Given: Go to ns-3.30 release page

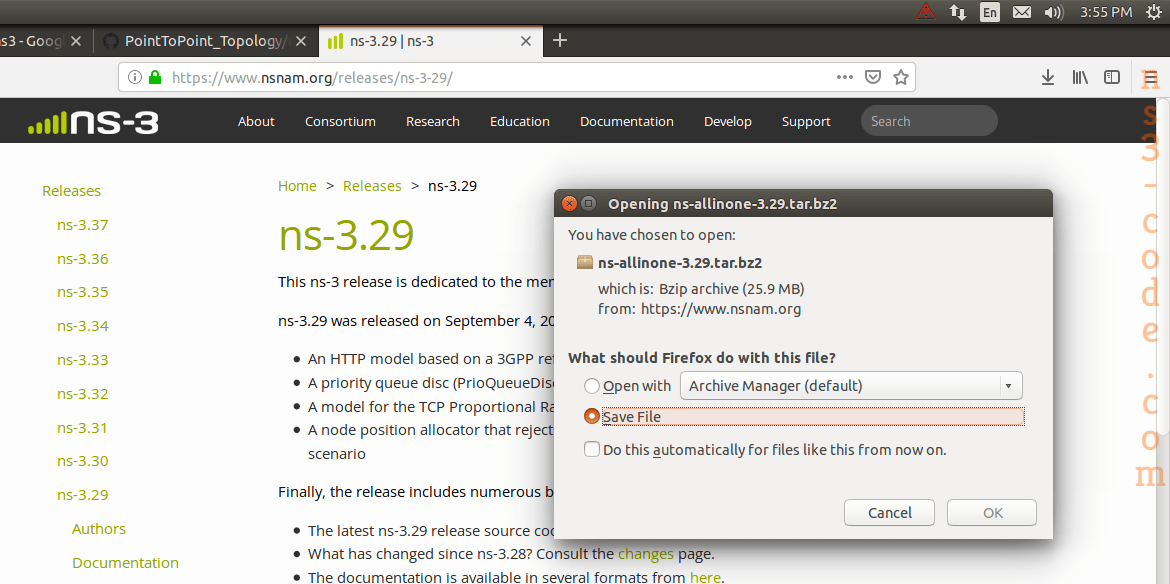Looking at the screenshot, I should click(83, 461).
